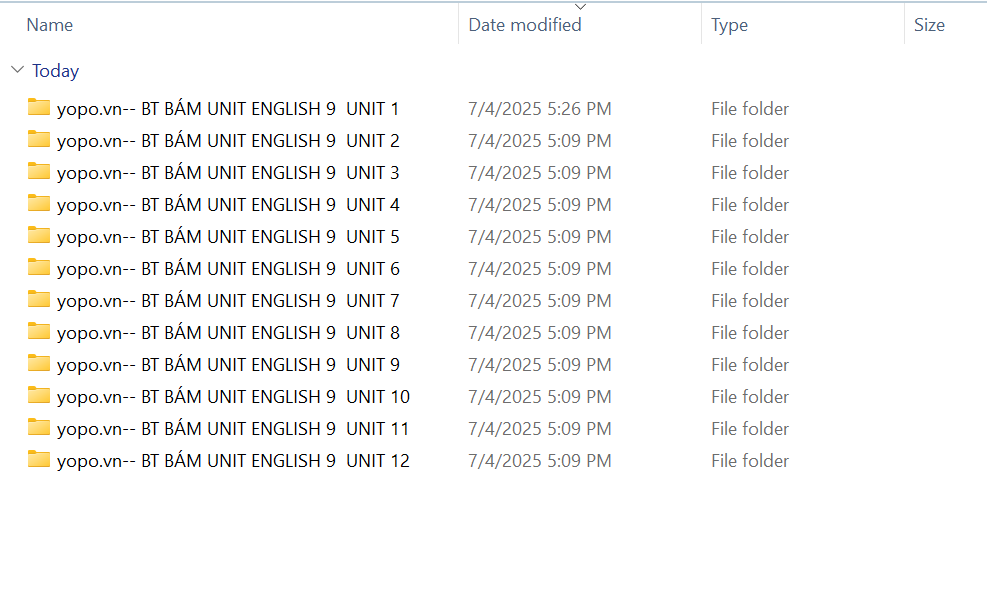Collapse the Today group chevron
Image resolution: width=987 pixels, height=590 pixels.
click(16, 71)
